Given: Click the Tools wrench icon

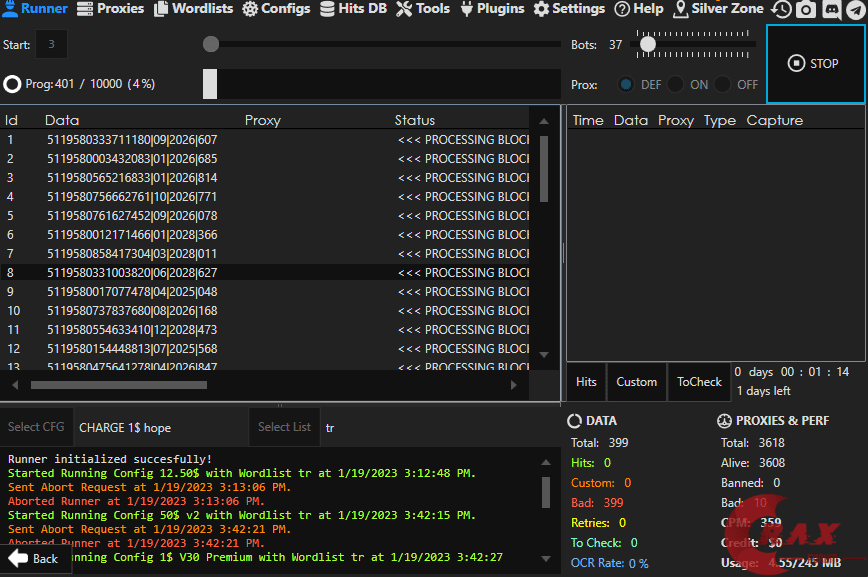Looking at the screenshot, I should click(x=404, y=9).
